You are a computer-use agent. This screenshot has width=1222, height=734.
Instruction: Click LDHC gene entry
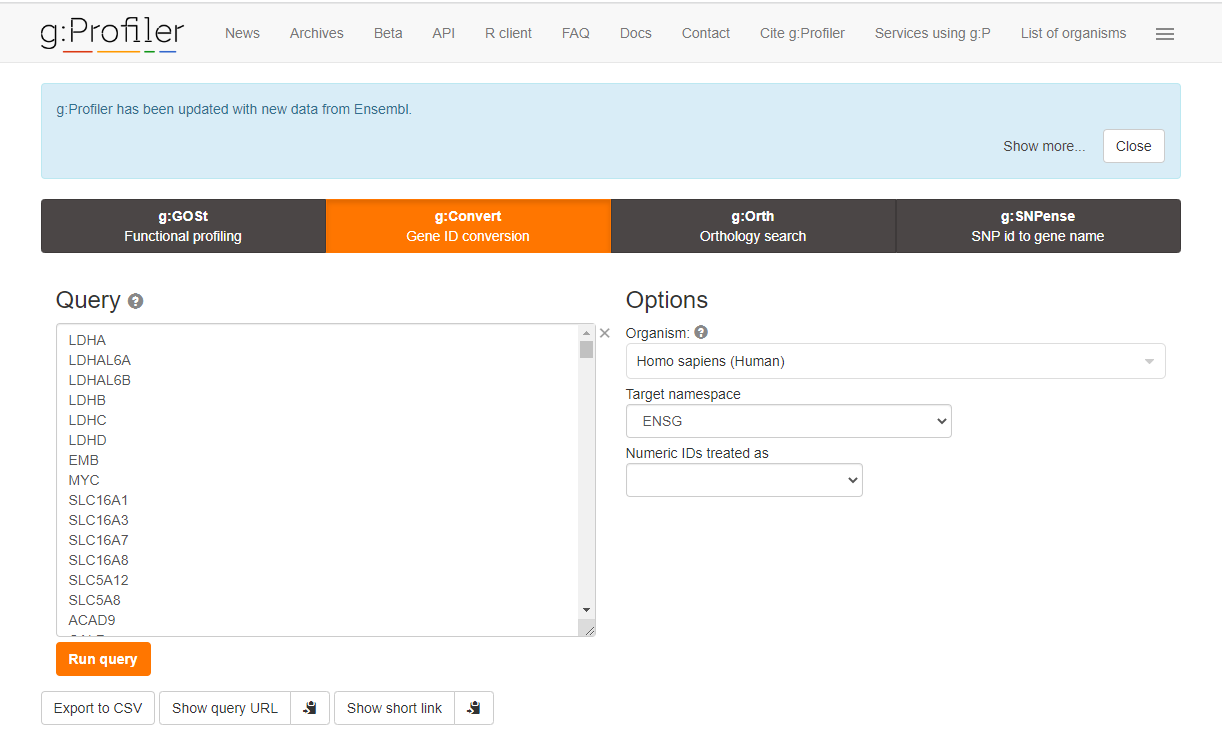pyautogui.click(x=87, y=420)
